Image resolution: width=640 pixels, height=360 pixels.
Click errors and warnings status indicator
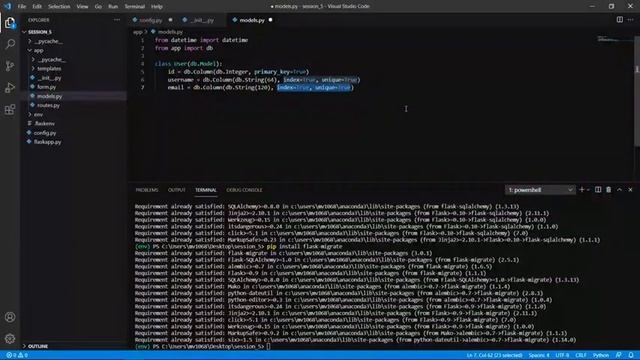(17, 355)
